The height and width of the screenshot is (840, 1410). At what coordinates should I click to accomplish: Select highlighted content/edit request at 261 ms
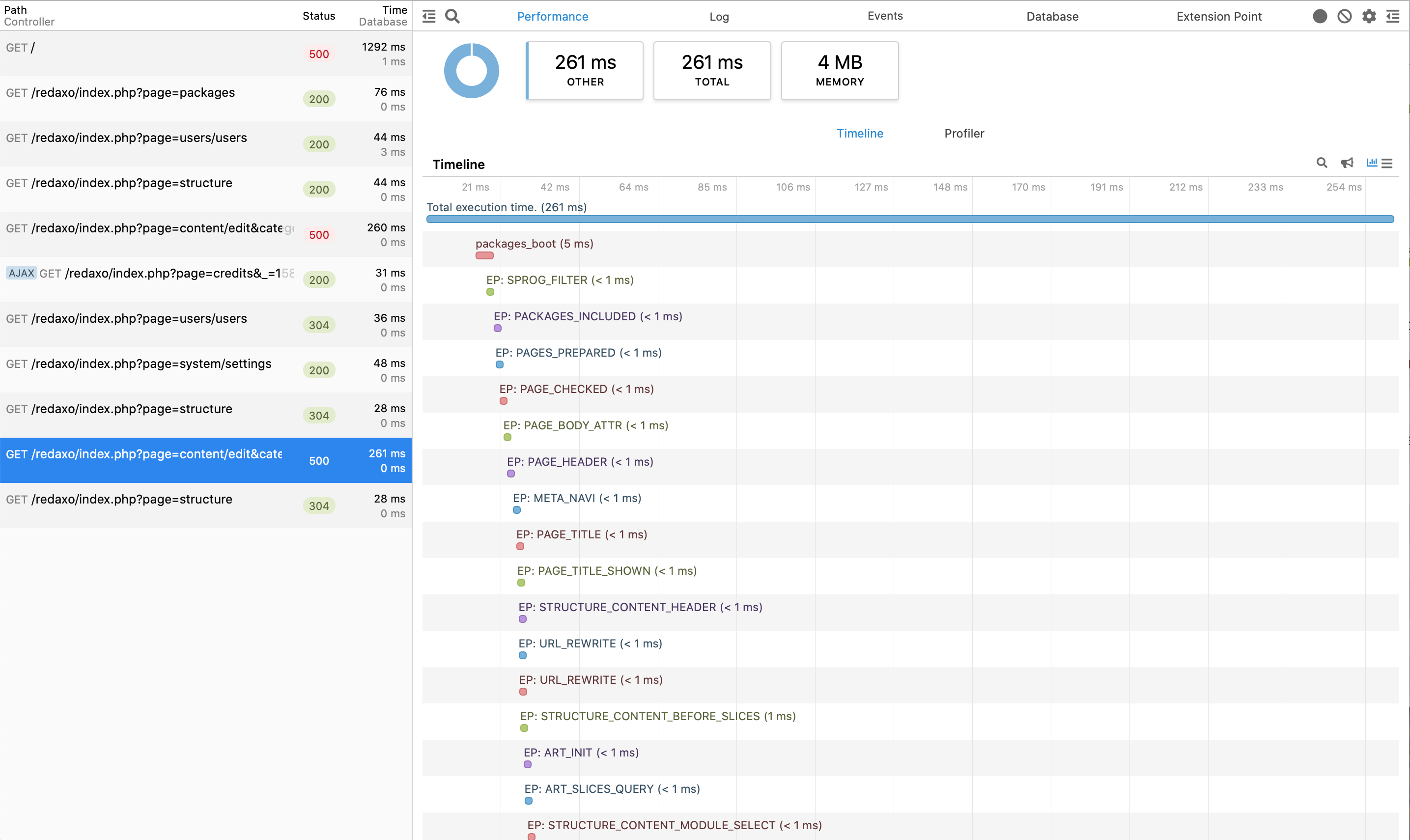point(206,460)
